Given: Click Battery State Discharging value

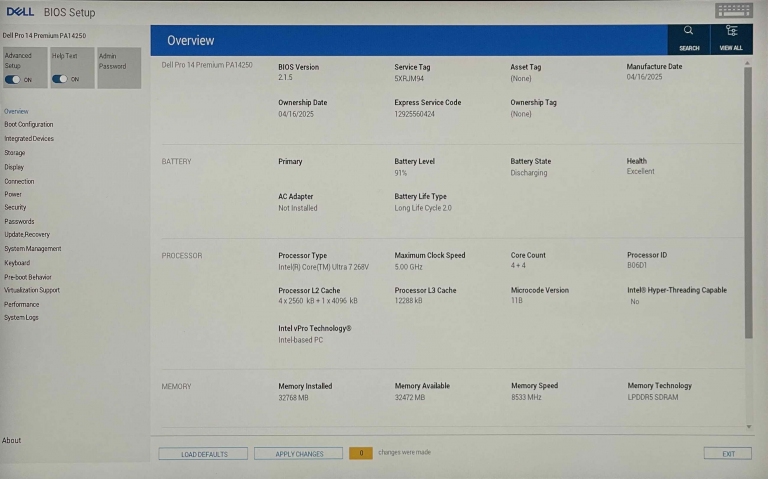Looking at the screenshot, I should [529, 173].
